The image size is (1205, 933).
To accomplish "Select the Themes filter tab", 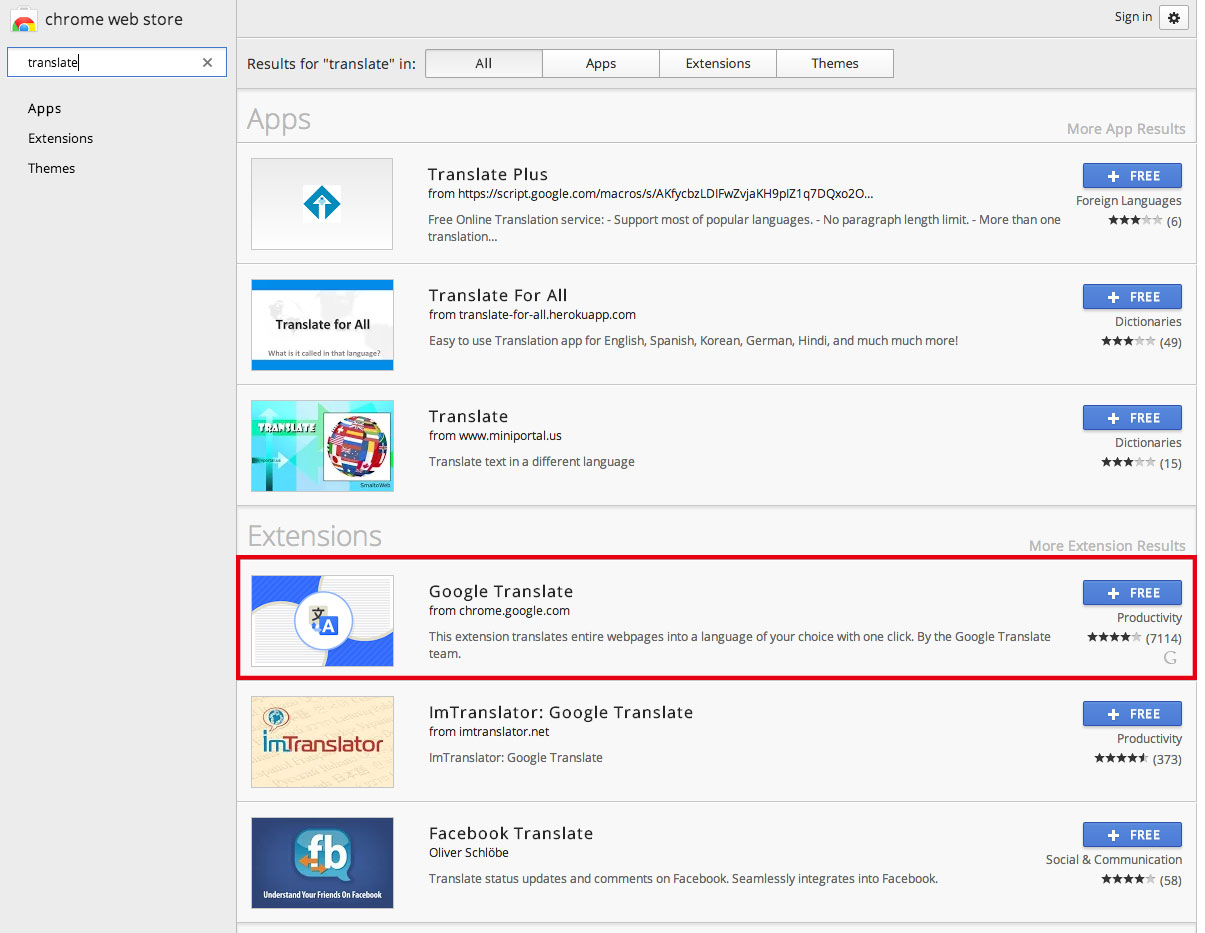I will pos(834,64).
